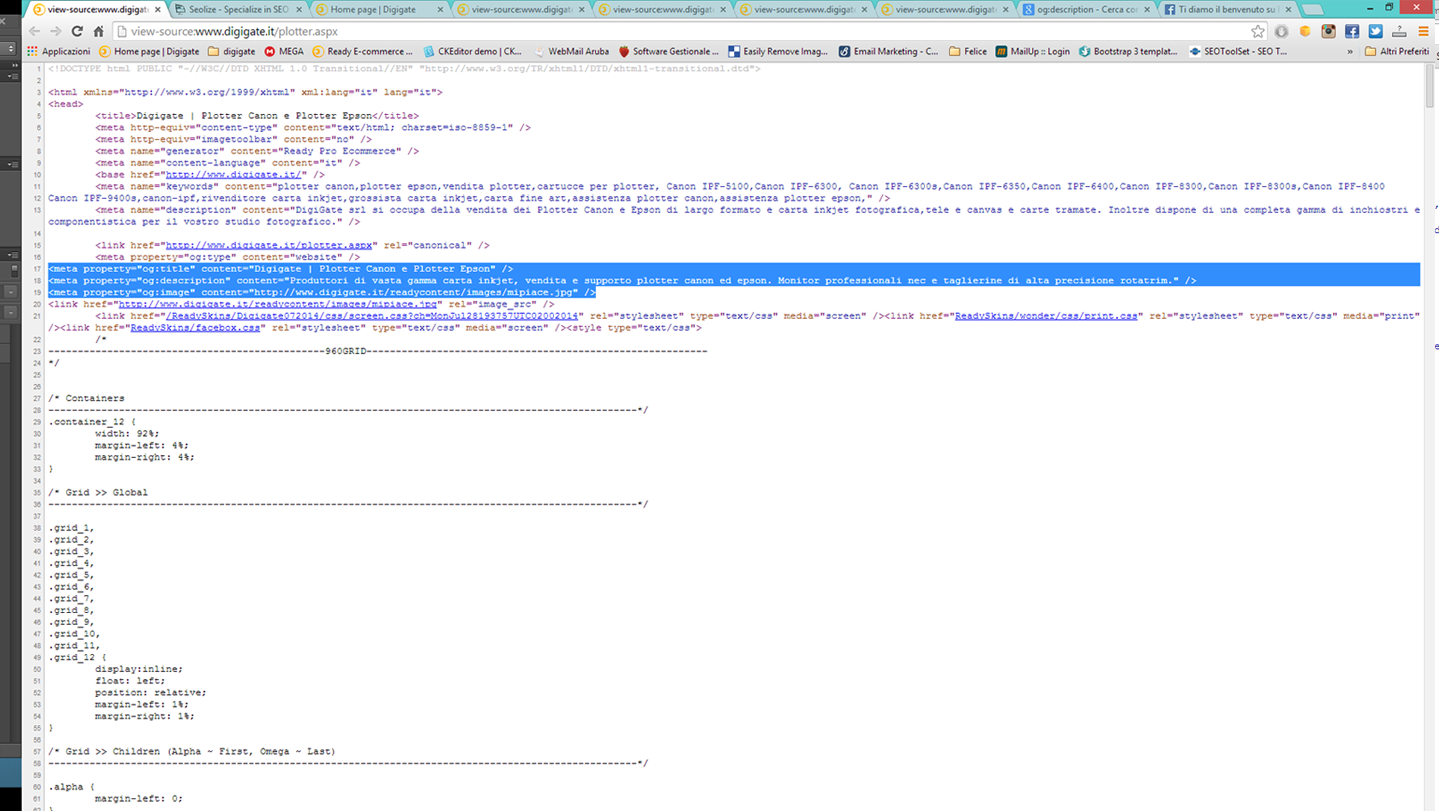Open the WebMail Aruba bookmark
This screenshot has width=1439, height=811.
(x=572, y=51)
